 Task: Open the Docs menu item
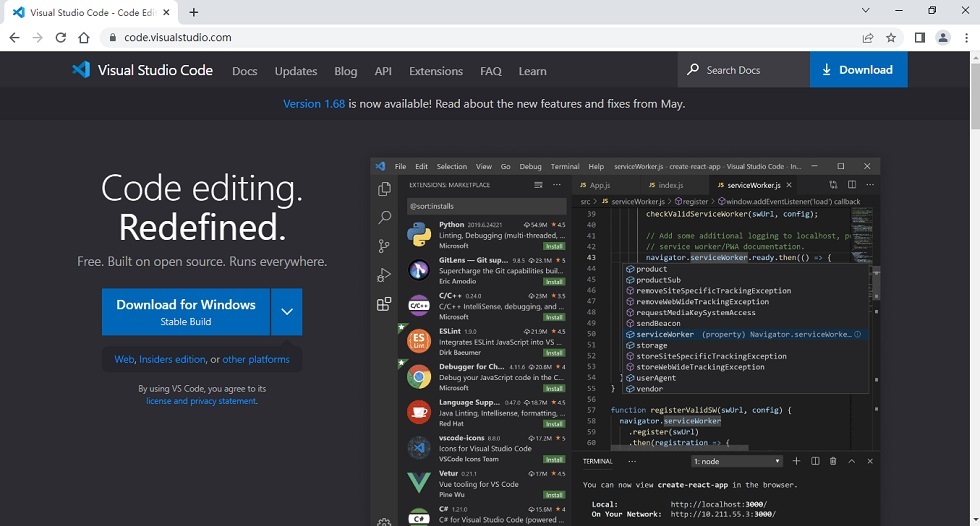coord(244,71)
